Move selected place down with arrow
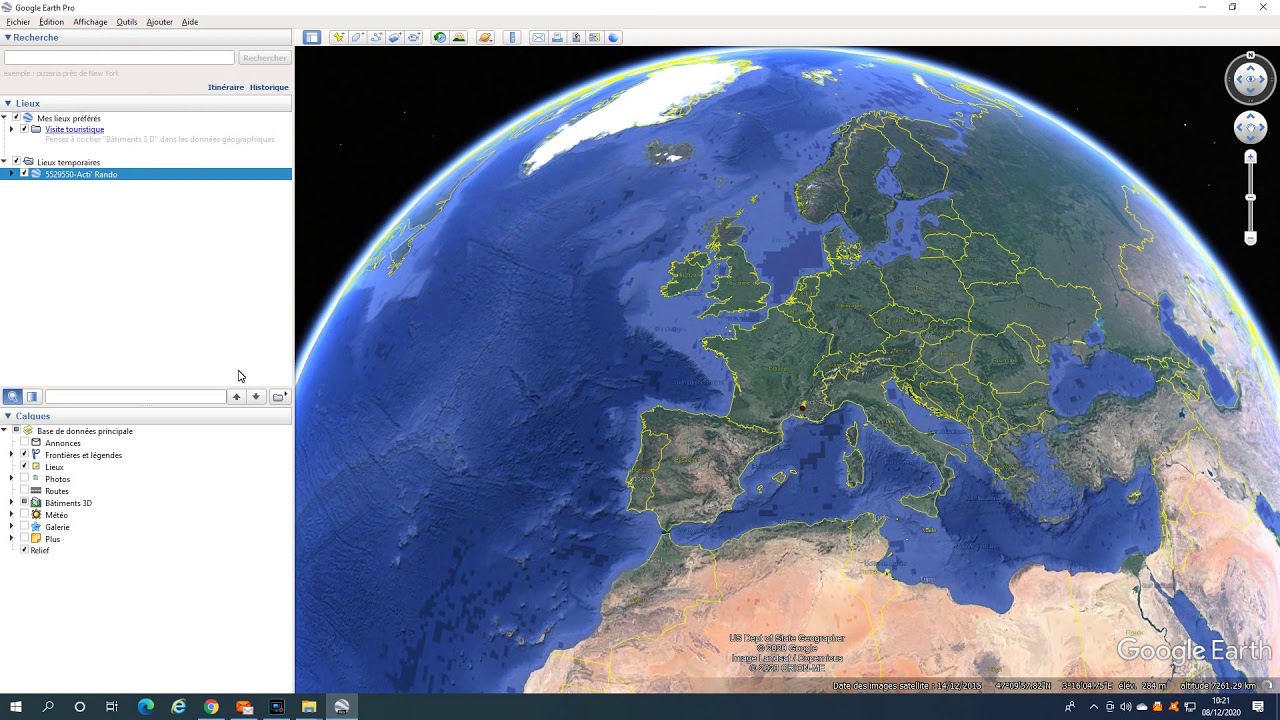 click(256, 397)
